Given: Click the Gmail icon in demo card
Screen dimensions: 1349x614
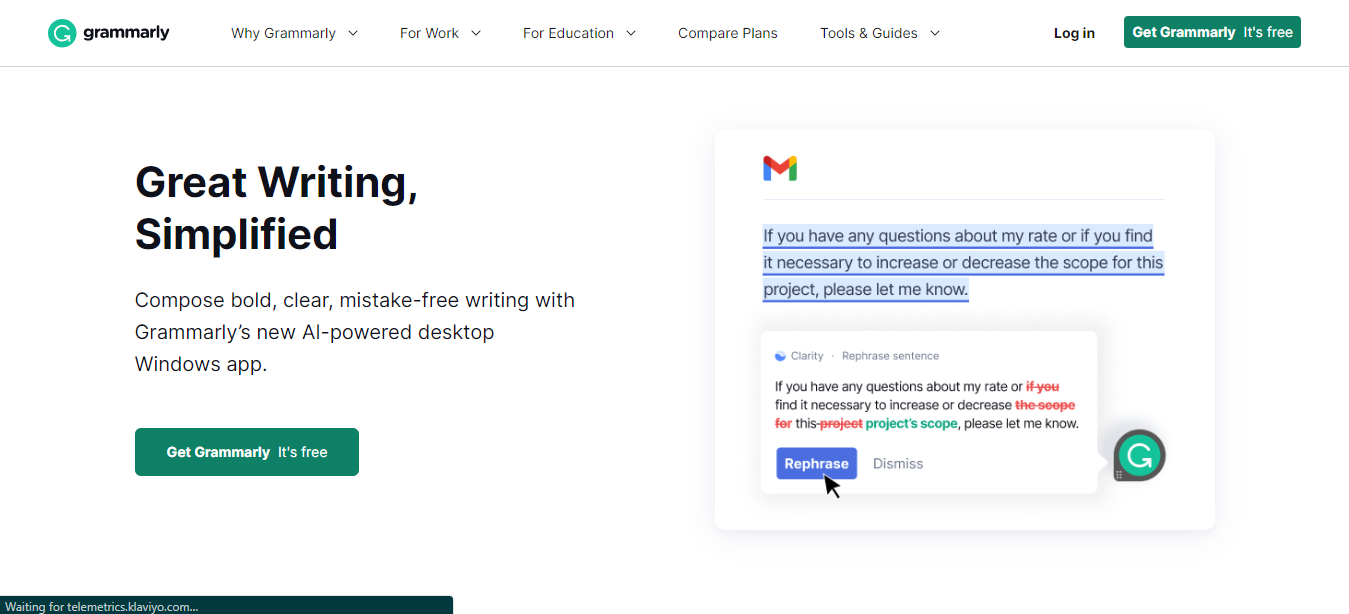Looking at the screenshot, I should click(x=780, y=168).
